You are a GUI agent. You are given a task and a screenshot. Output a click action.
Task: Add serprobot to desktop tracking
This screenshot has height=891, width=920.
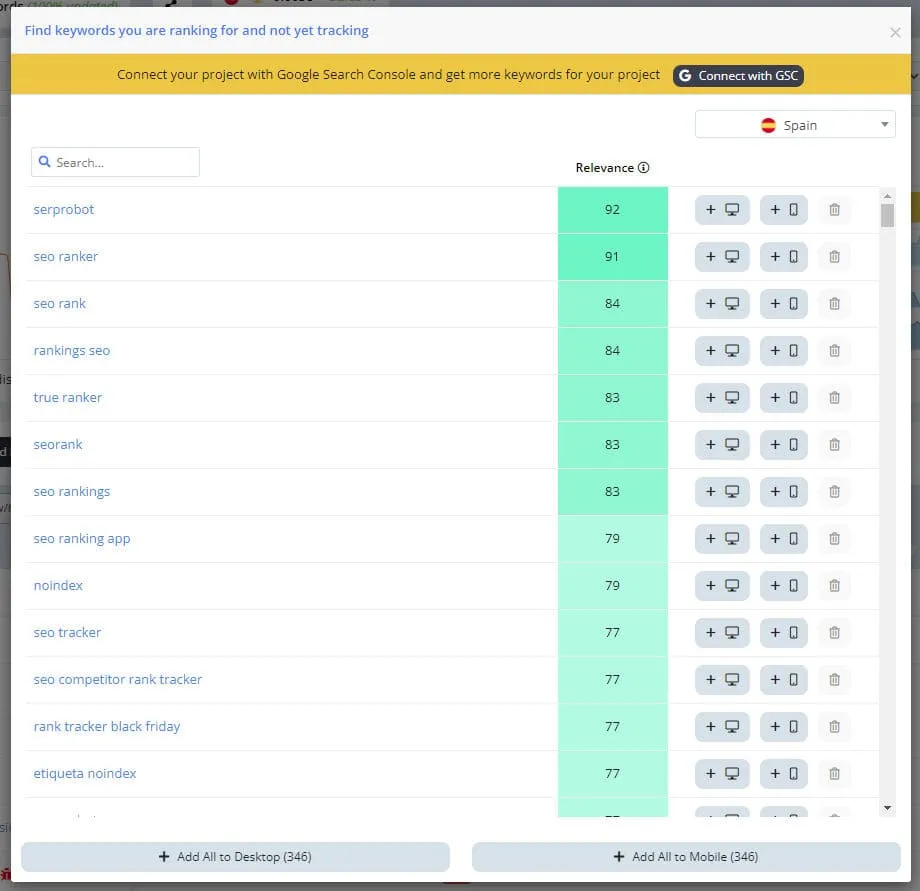click(722, 210)
